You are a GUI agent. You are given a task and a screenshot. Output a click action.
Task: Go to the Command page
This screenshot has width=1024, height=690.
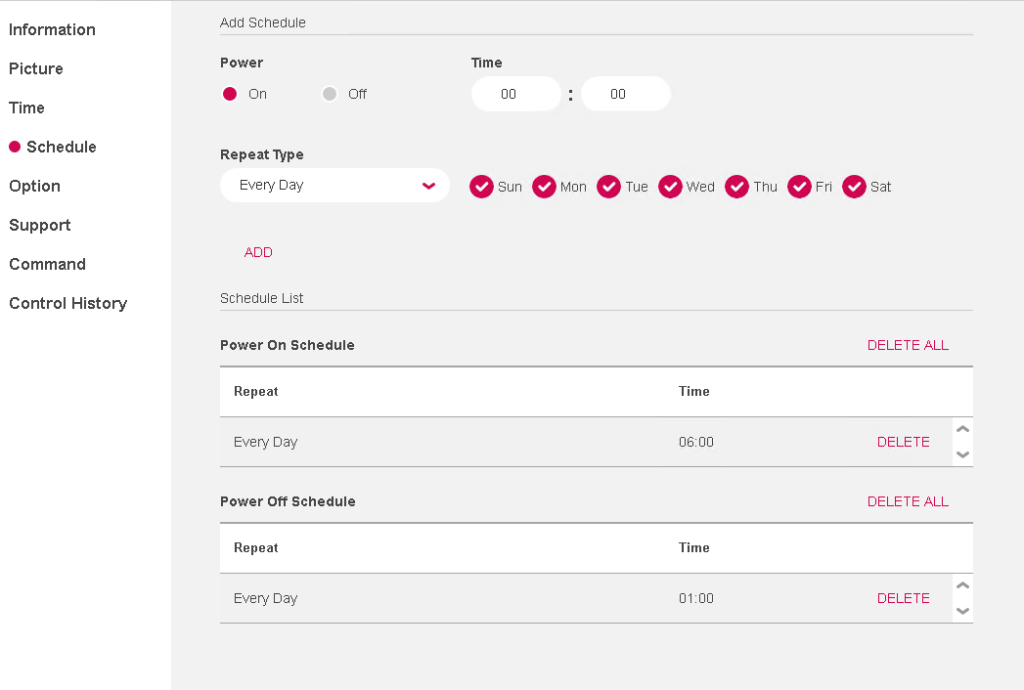tap(47, 264)
